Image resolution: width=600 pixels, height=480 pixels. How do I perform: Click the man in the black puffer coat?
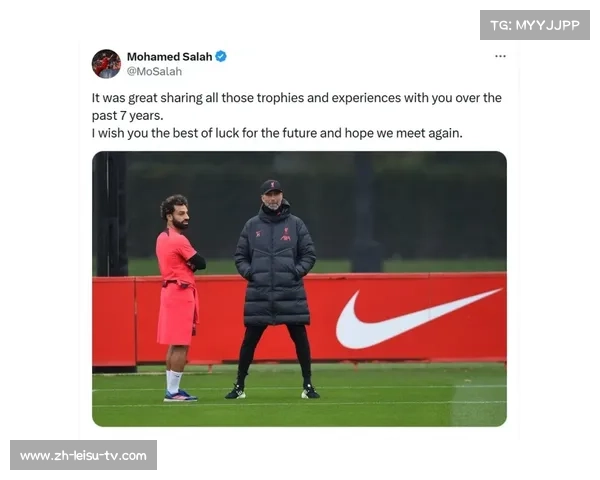[x=274, y=289]
